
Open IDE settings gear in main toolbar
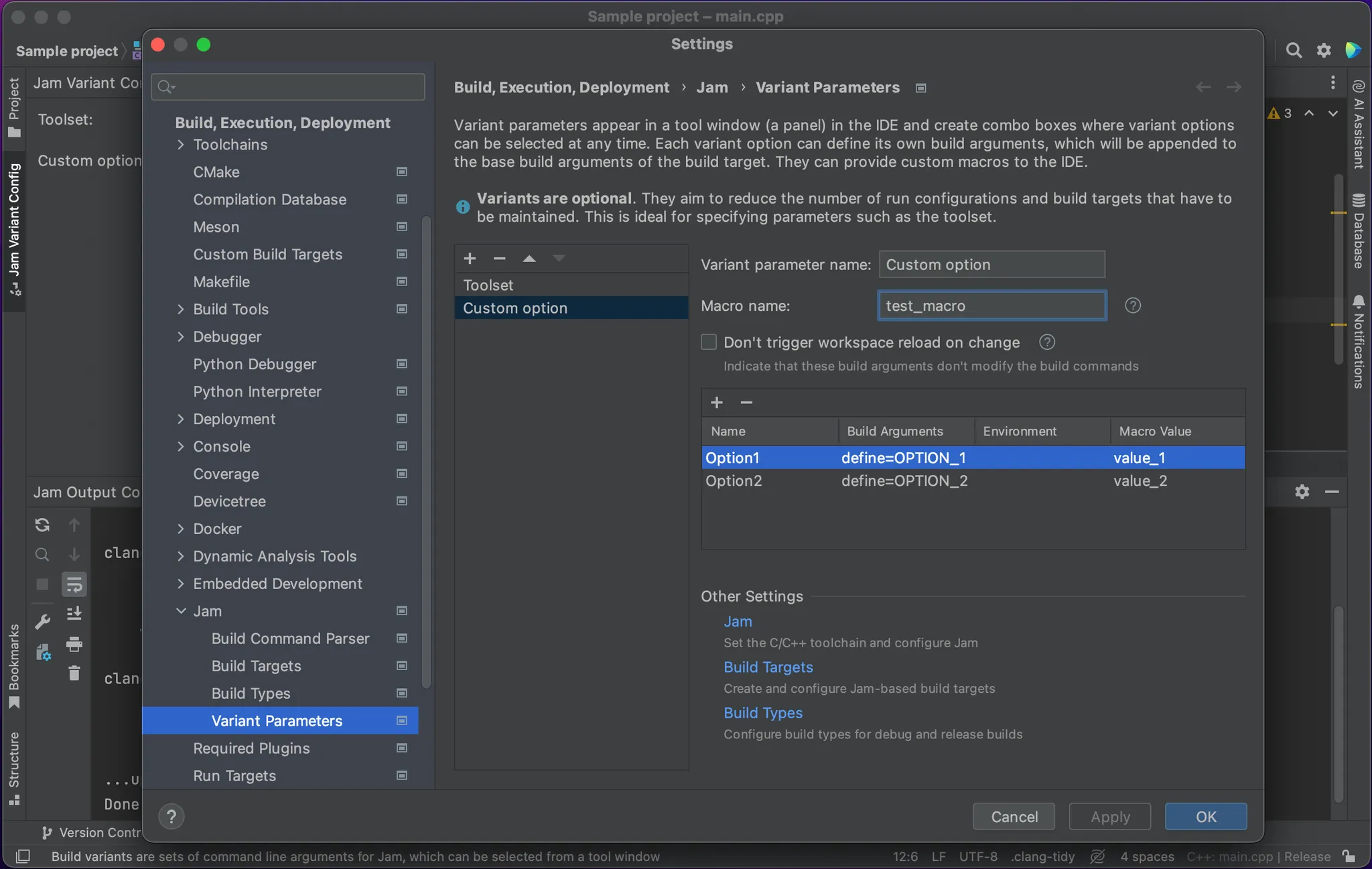tap(1324, 50)
